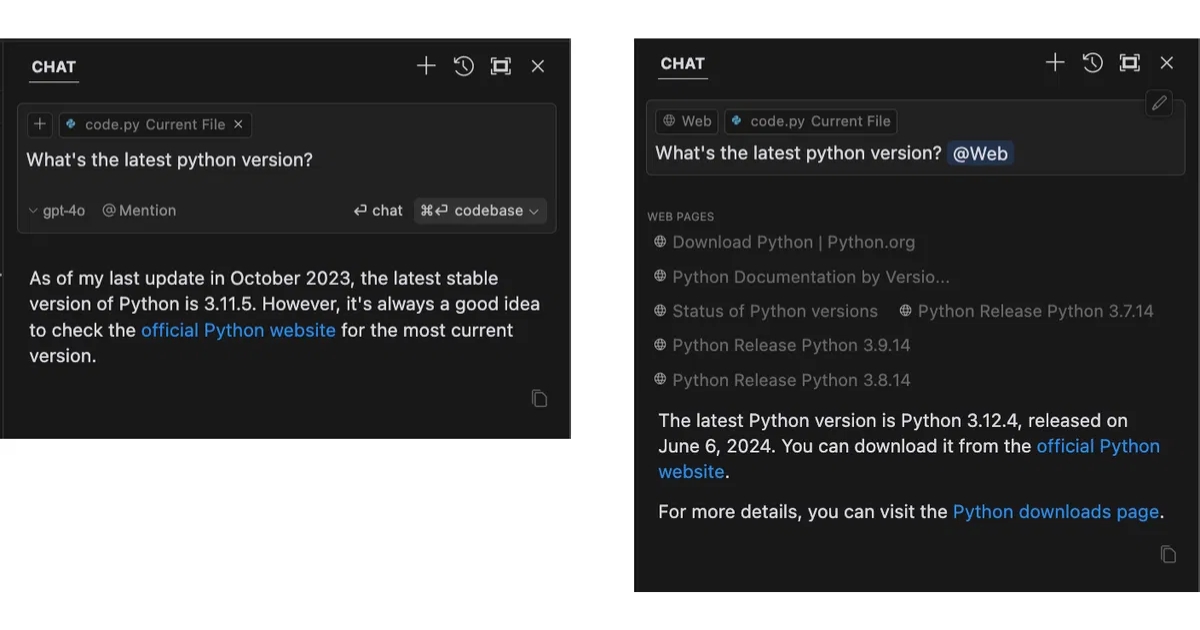Click the Web context chip
1200x630 pixels.
tap(686, 121)
